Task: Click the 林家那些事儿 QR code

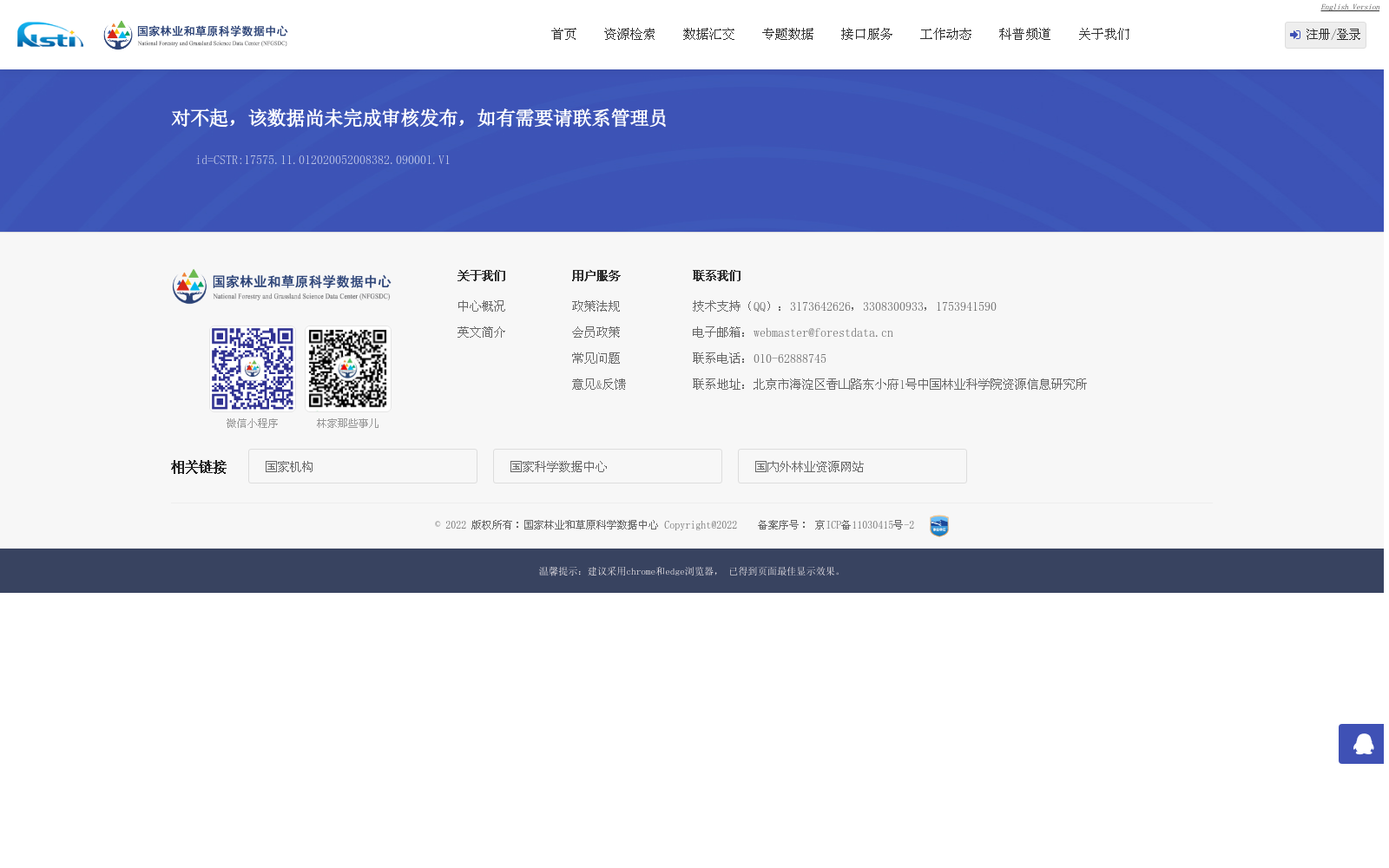Action: coord(347,368)
